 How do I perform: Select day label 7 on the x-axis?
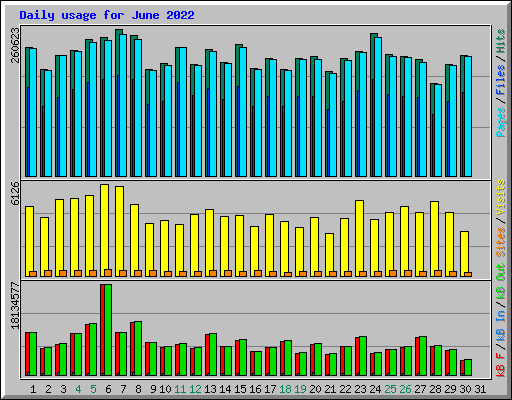[123, 389]
